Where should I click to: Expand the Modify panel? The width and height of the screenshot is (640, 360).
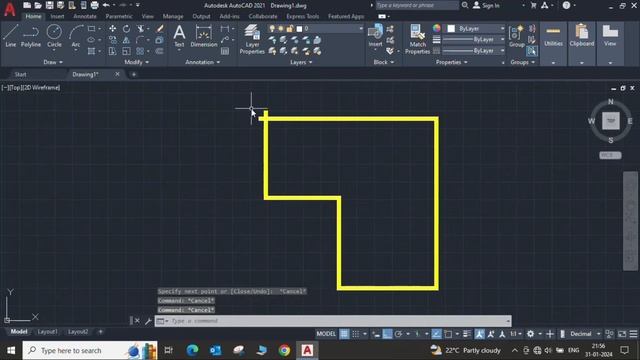coord(136,62)
